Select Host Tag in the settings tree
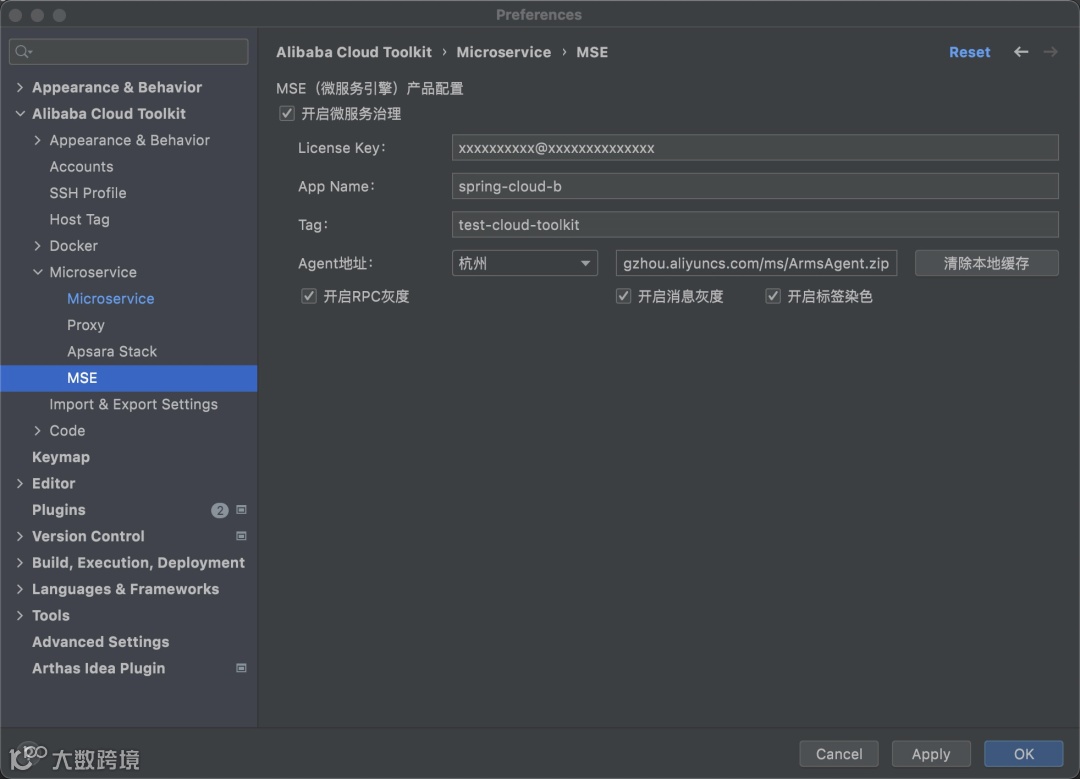 point(79,220)
